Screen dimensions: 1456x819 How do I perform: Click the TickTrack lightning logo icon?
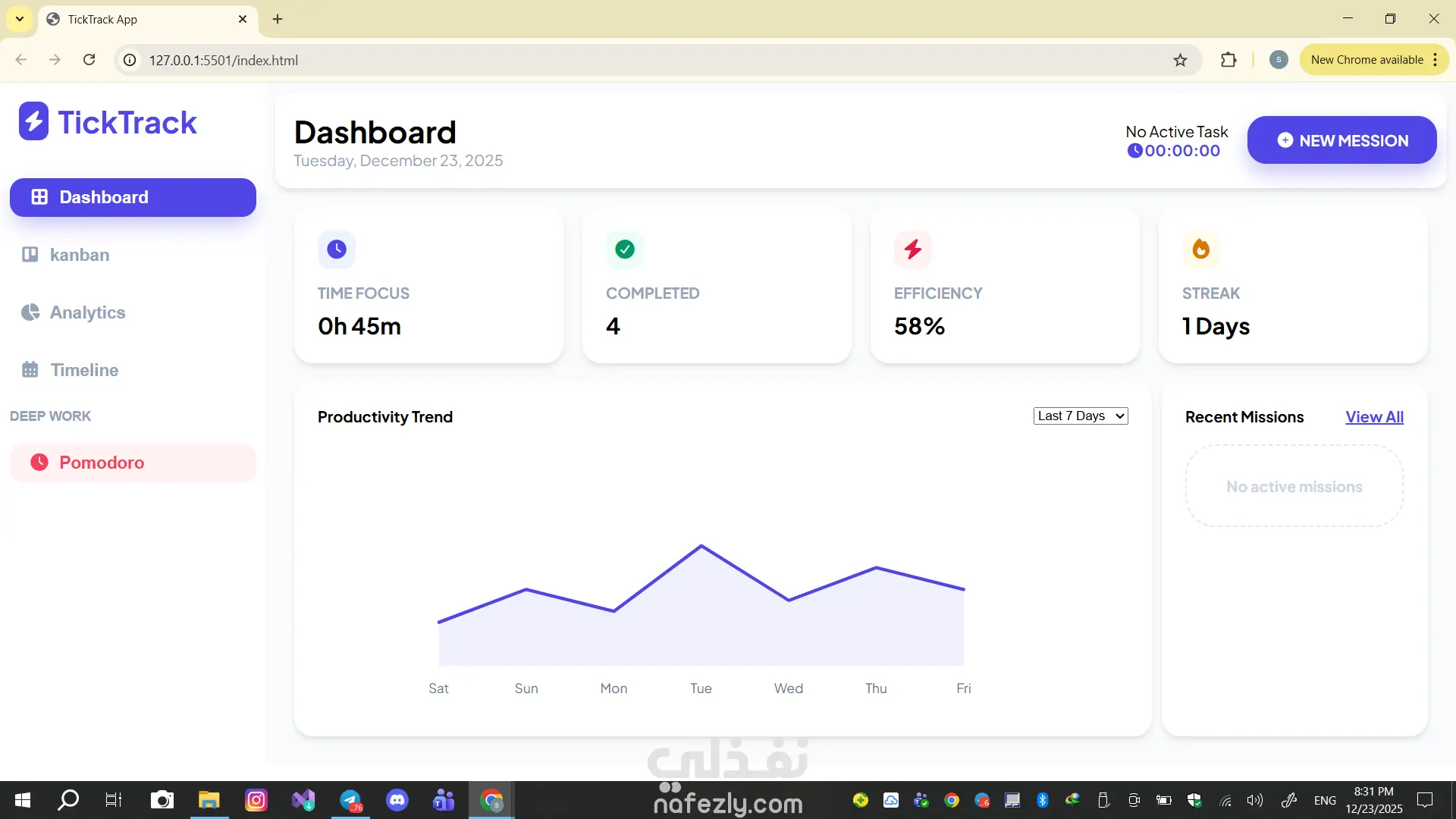tap(33, 121)
